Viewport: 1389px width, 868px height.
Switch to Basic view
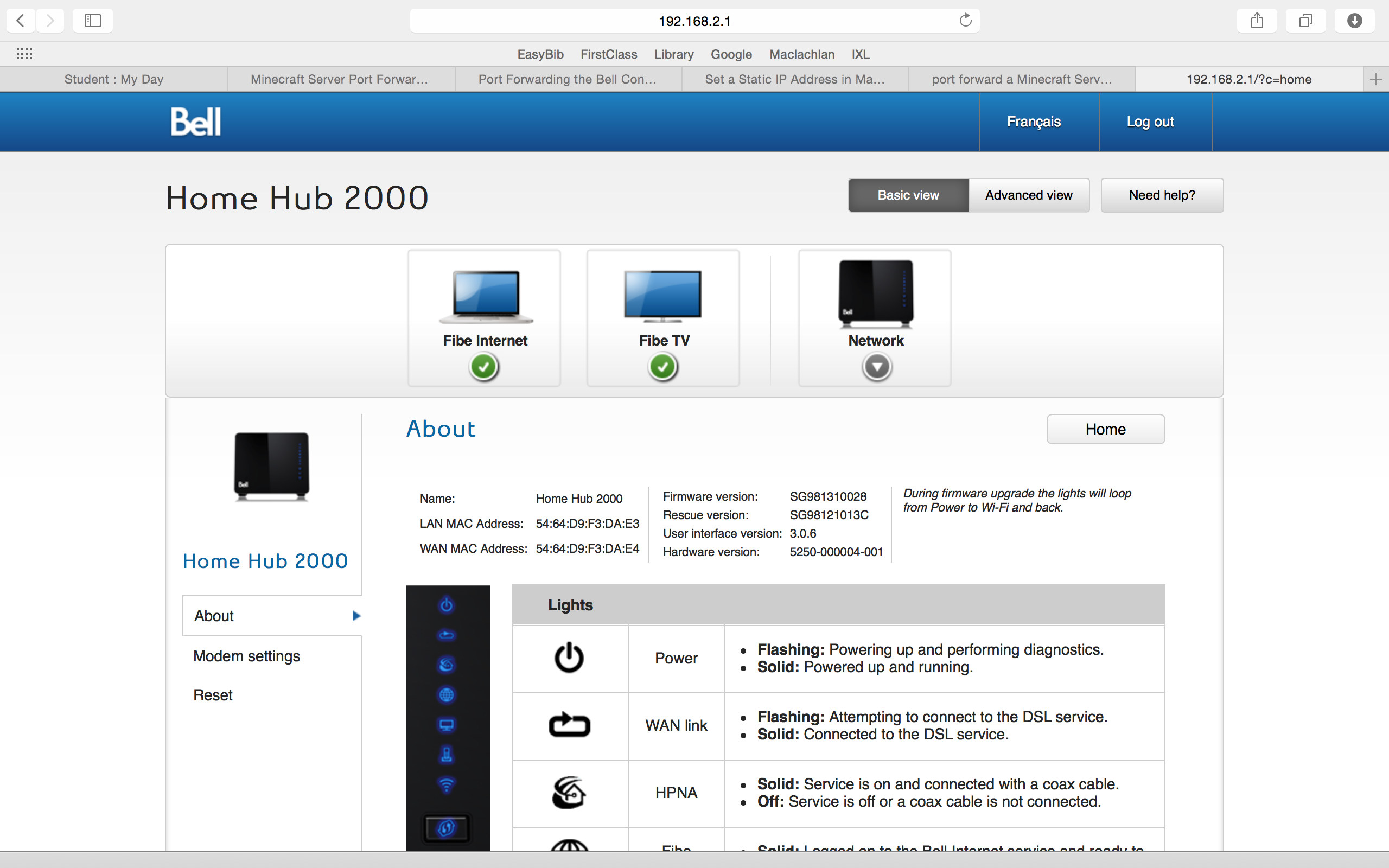click(x=908, y=195)
